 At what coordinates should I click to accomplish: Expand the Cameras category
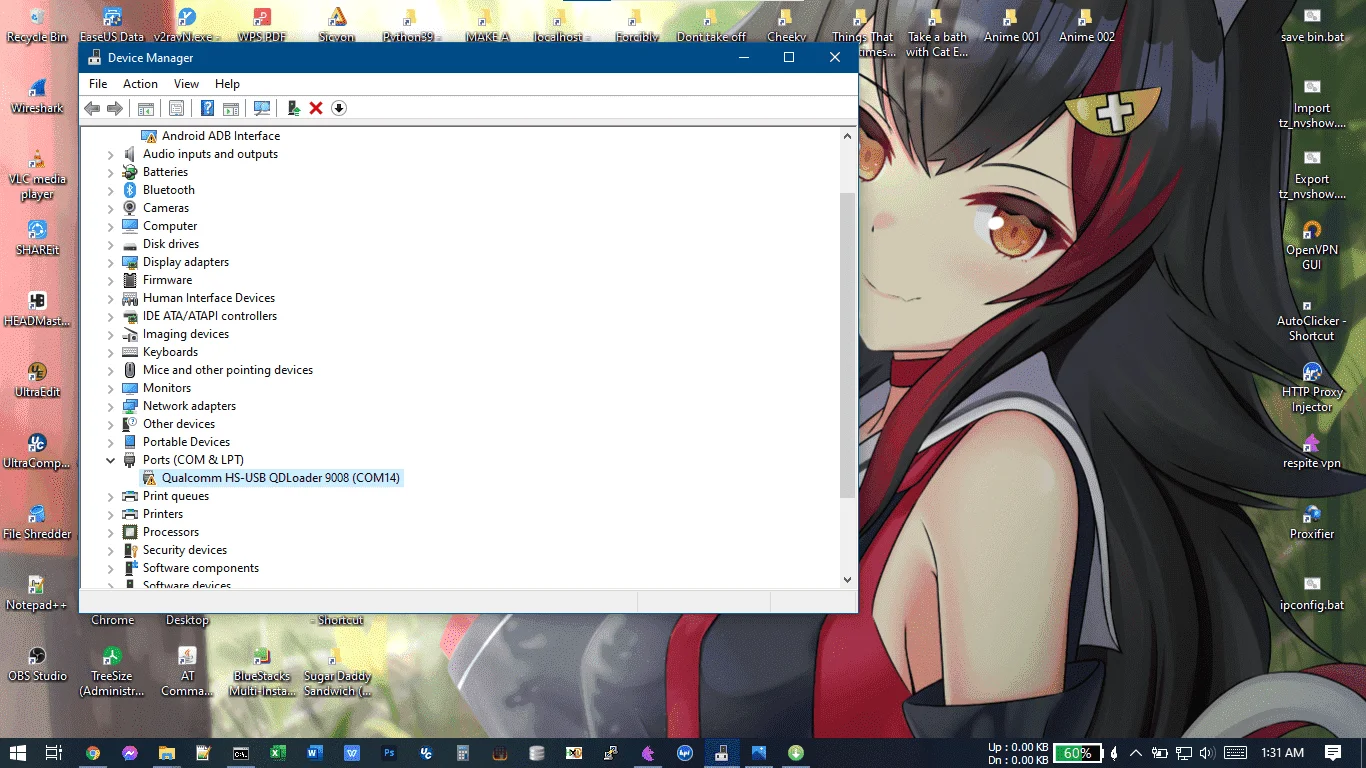(x=111, y=209)
